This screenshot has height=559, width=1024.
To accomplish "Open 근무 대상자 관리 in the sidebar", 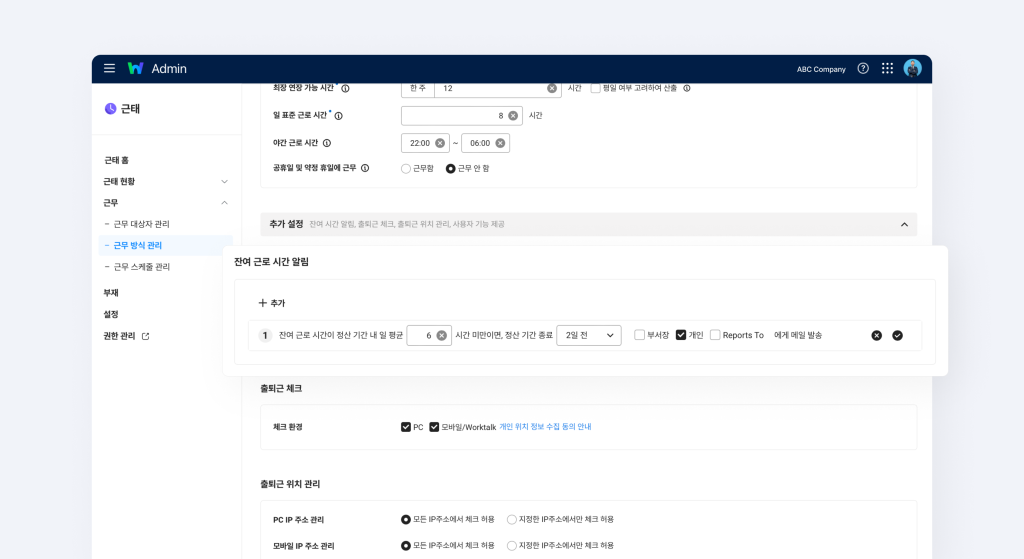I will pyautogui.click(x=142, y=224).
